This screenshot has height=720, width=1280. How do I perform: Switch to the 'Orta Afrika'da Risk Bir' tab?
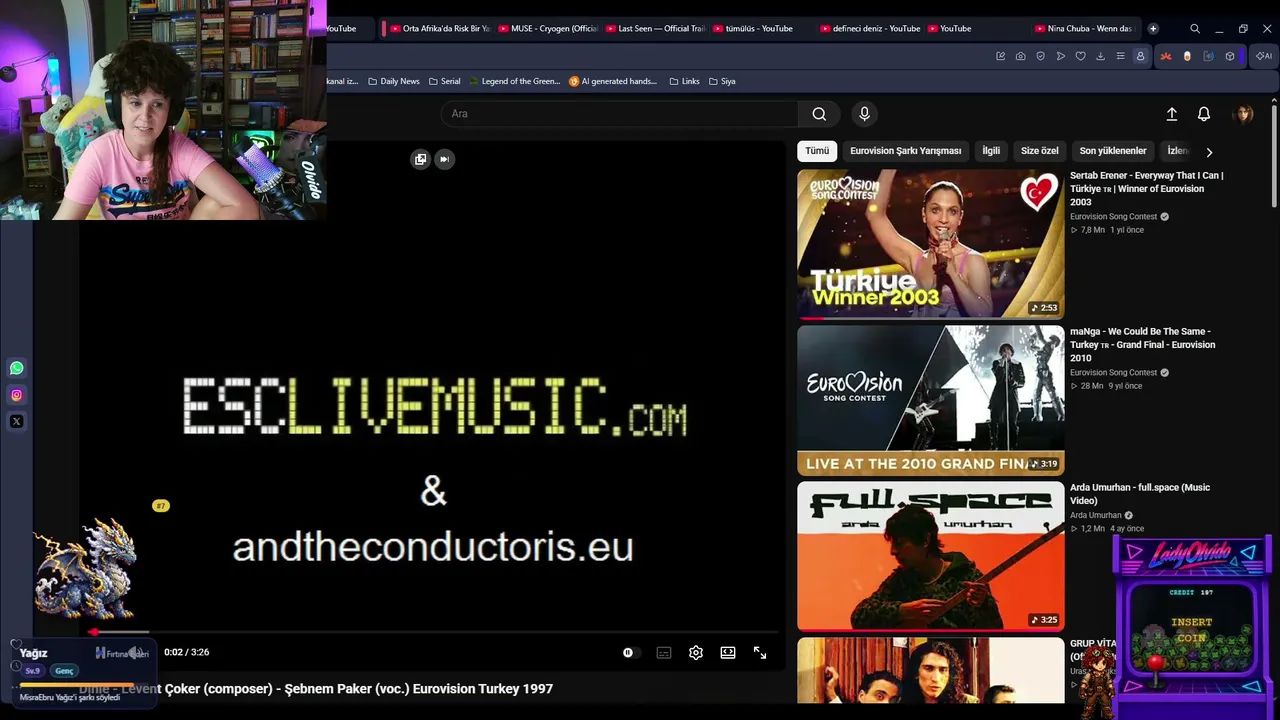(440, 28)
